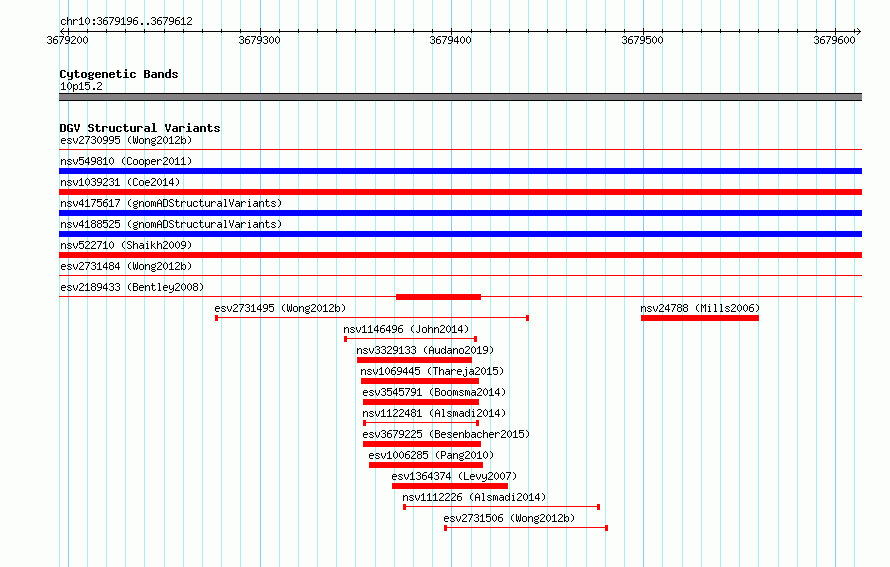
Task: Click nsv1069445 (Thareja2015) variant label
Action: coord(432,371)
